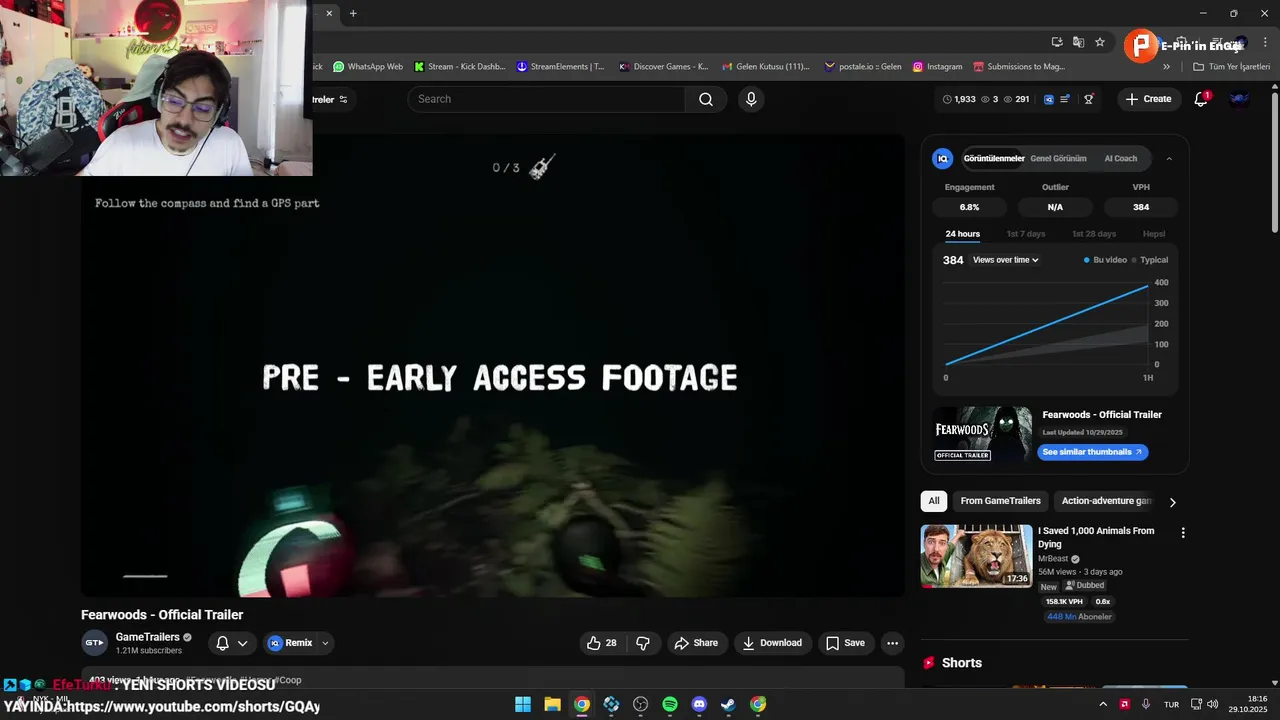1280x720 pixels.
Task: Click the vidIQ logo in top stats bar
Action: point(1049,99)
